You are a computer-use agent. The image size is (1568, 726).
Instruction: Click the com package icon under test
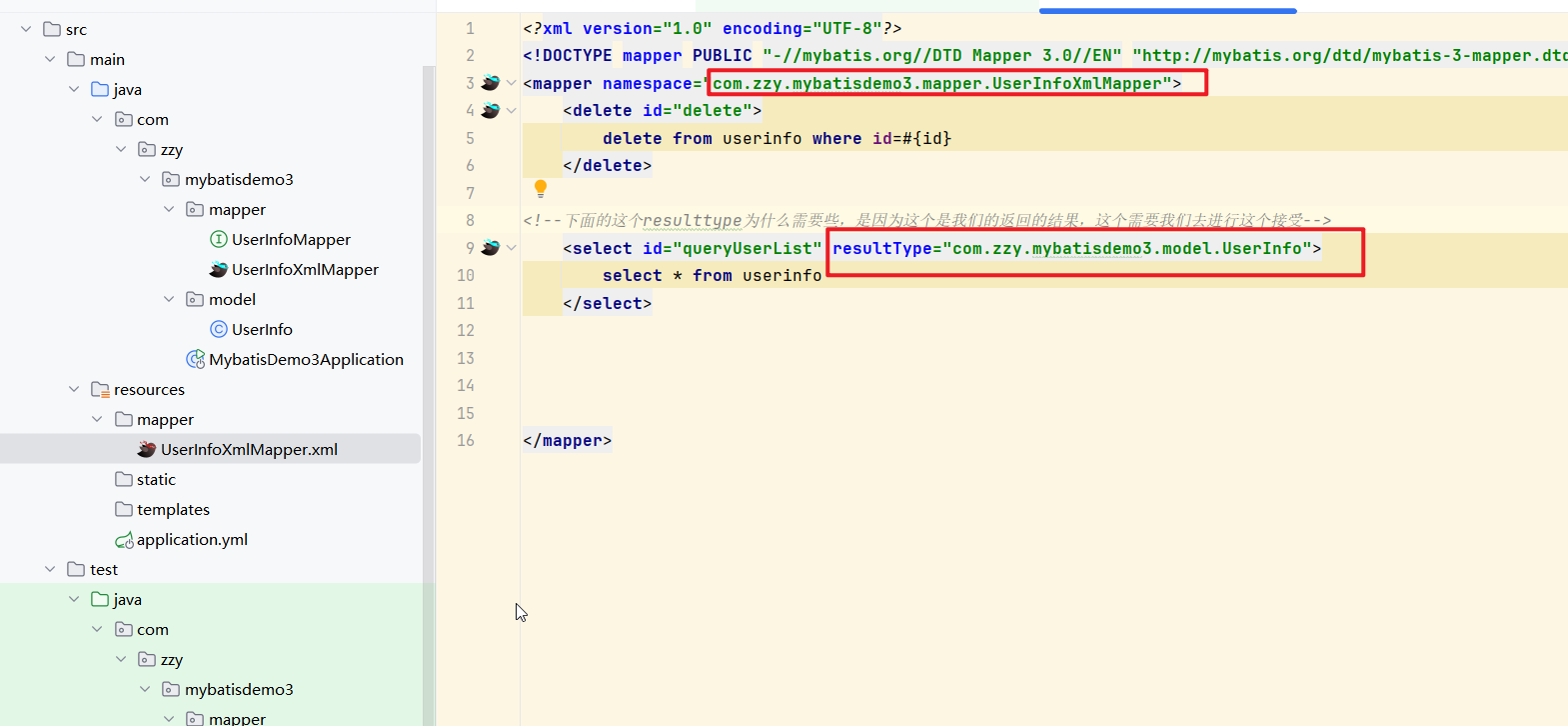tap(124, 629)
